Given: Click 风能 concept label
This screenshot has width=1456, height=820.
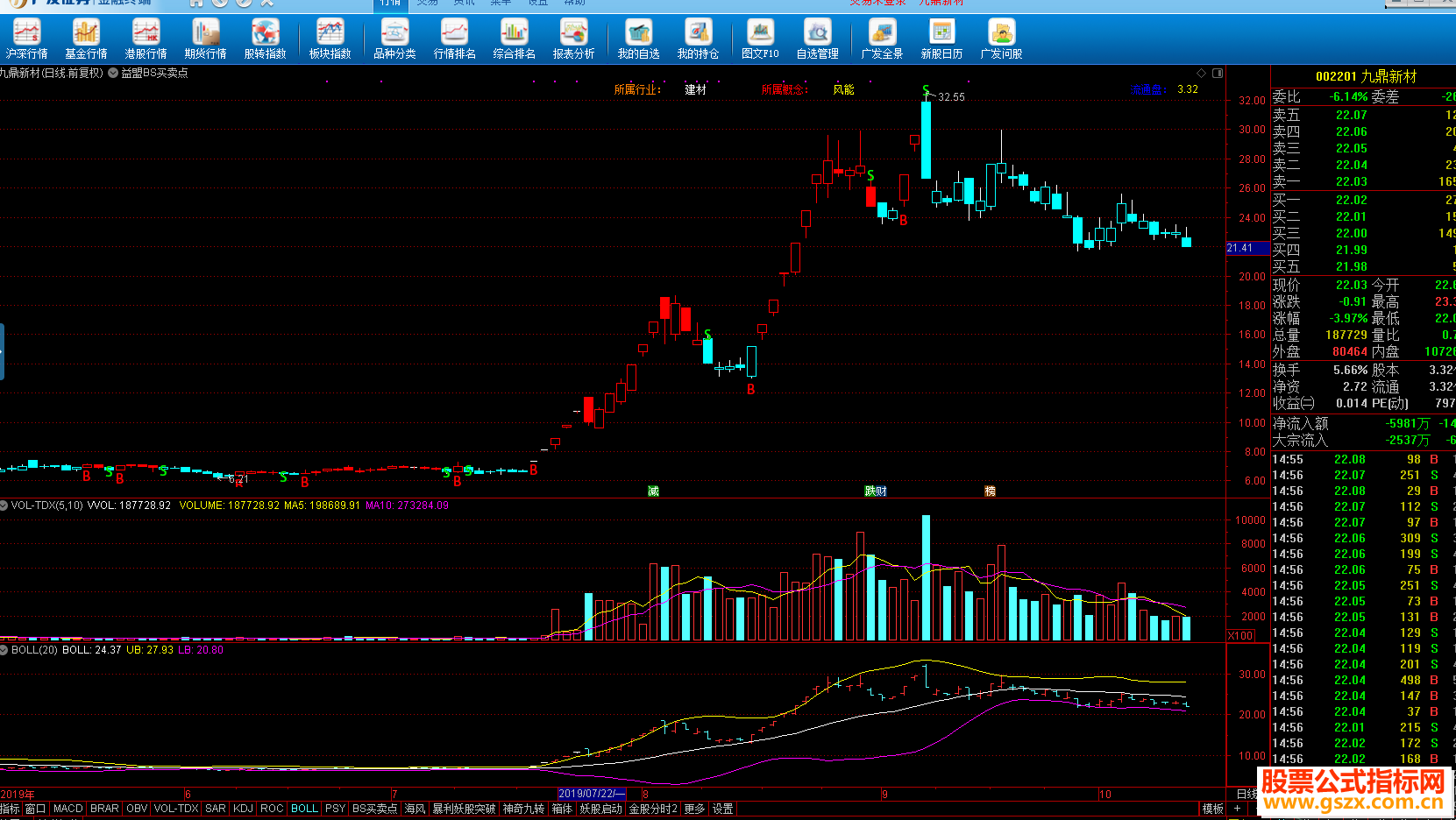Looking at the screenshot, I should tap(843, 89).
